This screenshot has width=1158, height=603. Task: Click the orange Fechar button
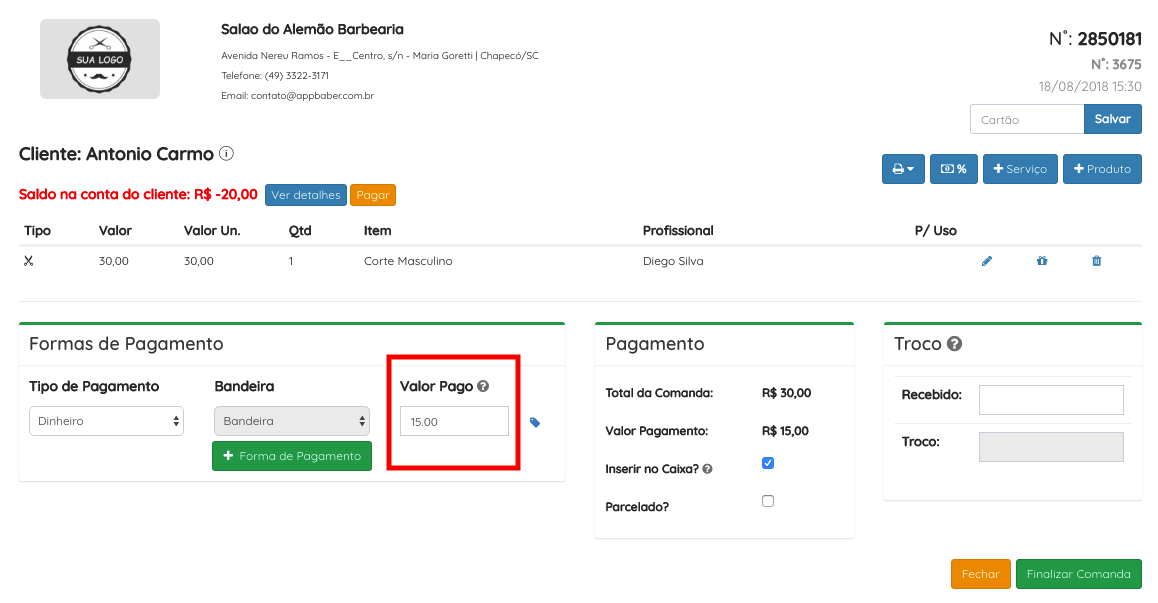980,574
